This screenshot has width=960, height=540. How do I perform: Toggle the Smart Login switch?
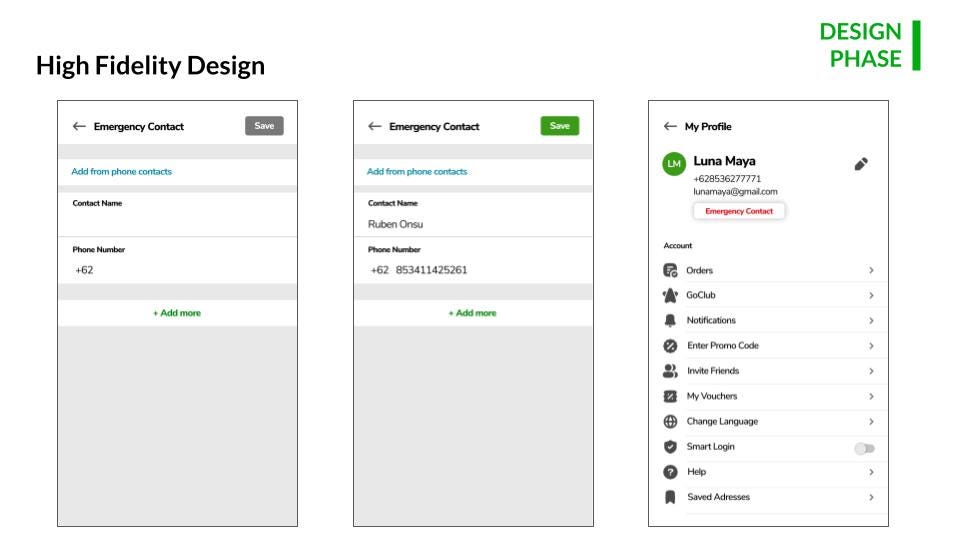coord(864,448)
